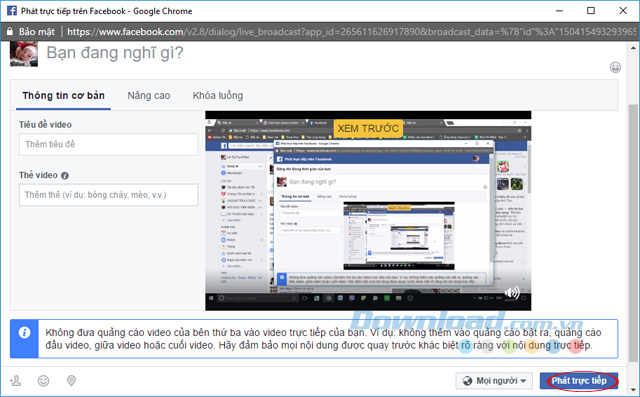Viewport: 640px width, 397px height.
Task: Show info tooltip beside Thẻ video
Action: (64, 175)
